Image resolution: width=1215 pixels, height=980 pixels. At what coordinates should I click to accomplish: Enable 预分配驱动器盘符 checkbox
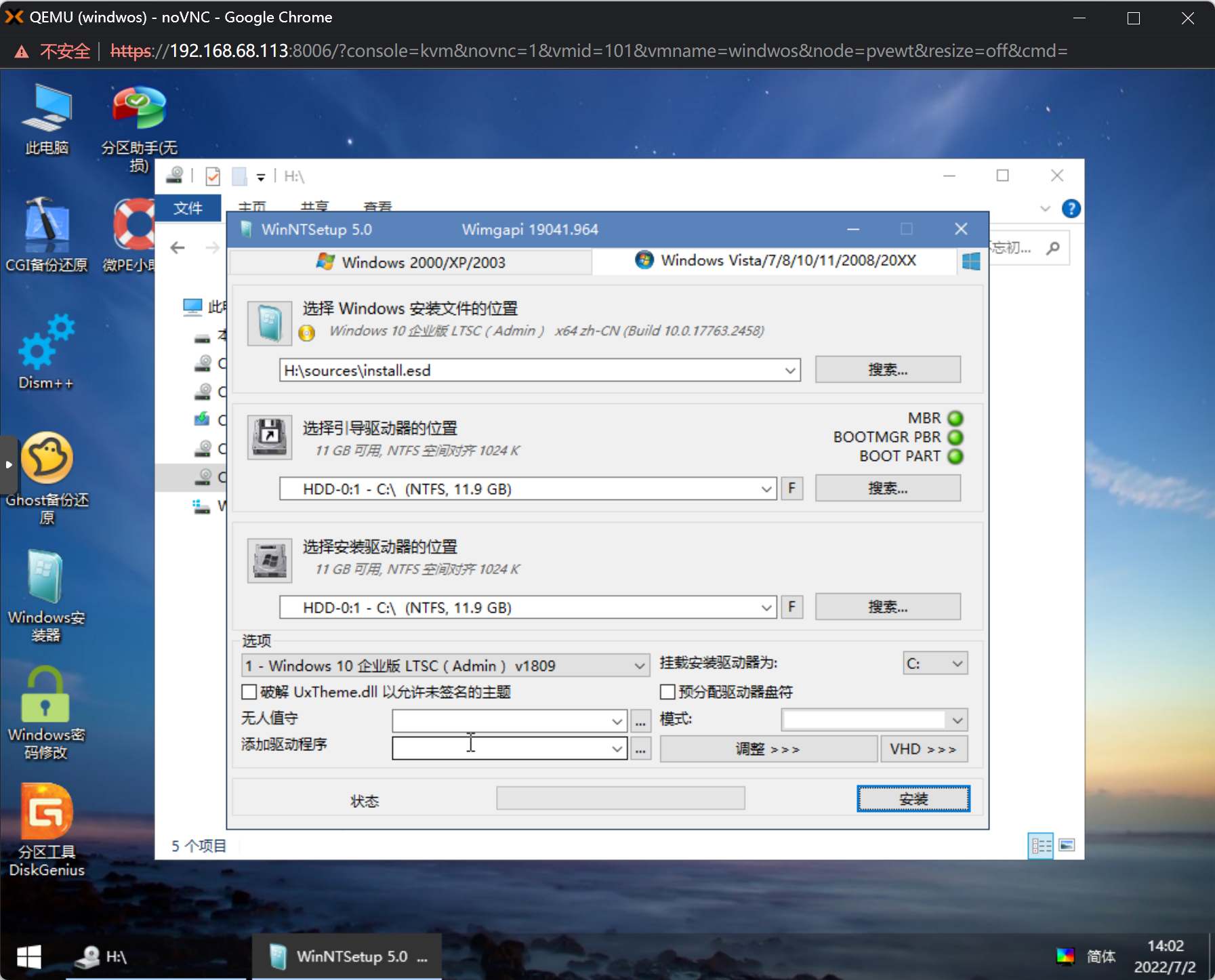(667, 692)
